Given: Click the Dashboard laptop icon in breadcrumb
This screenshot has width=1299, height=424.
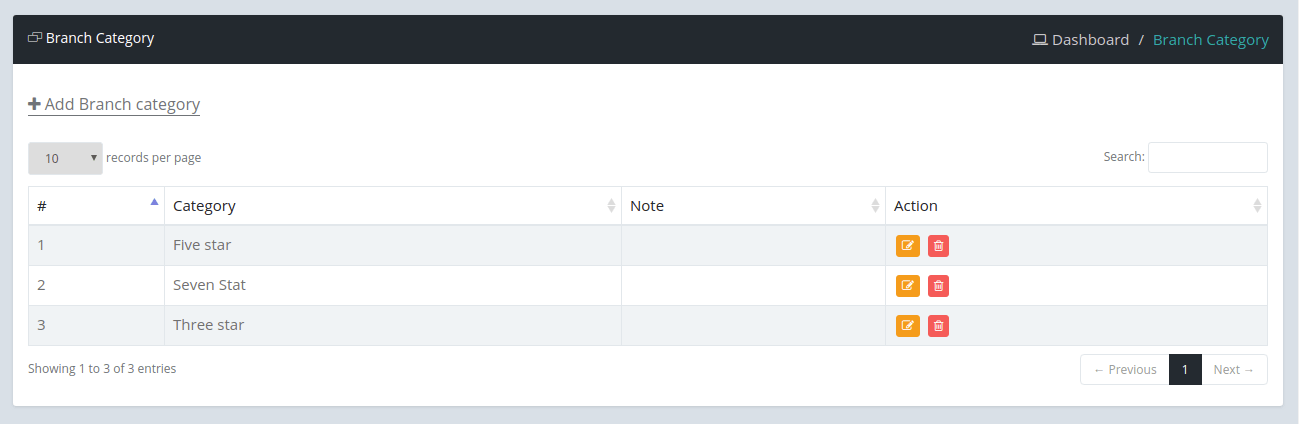Looking at the screenshot, I should click(x=1040, y=40).
